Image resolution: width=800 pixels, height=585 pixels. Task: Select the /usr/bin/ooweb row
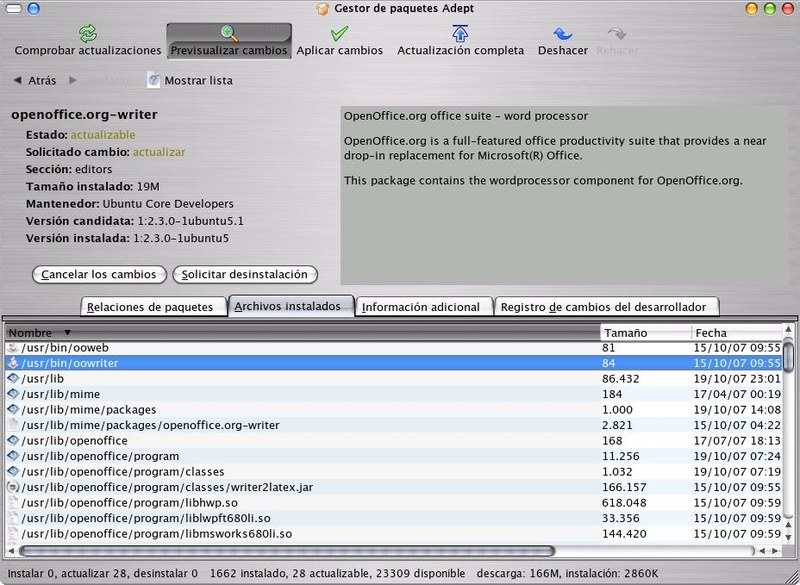(x=393, y=348)
